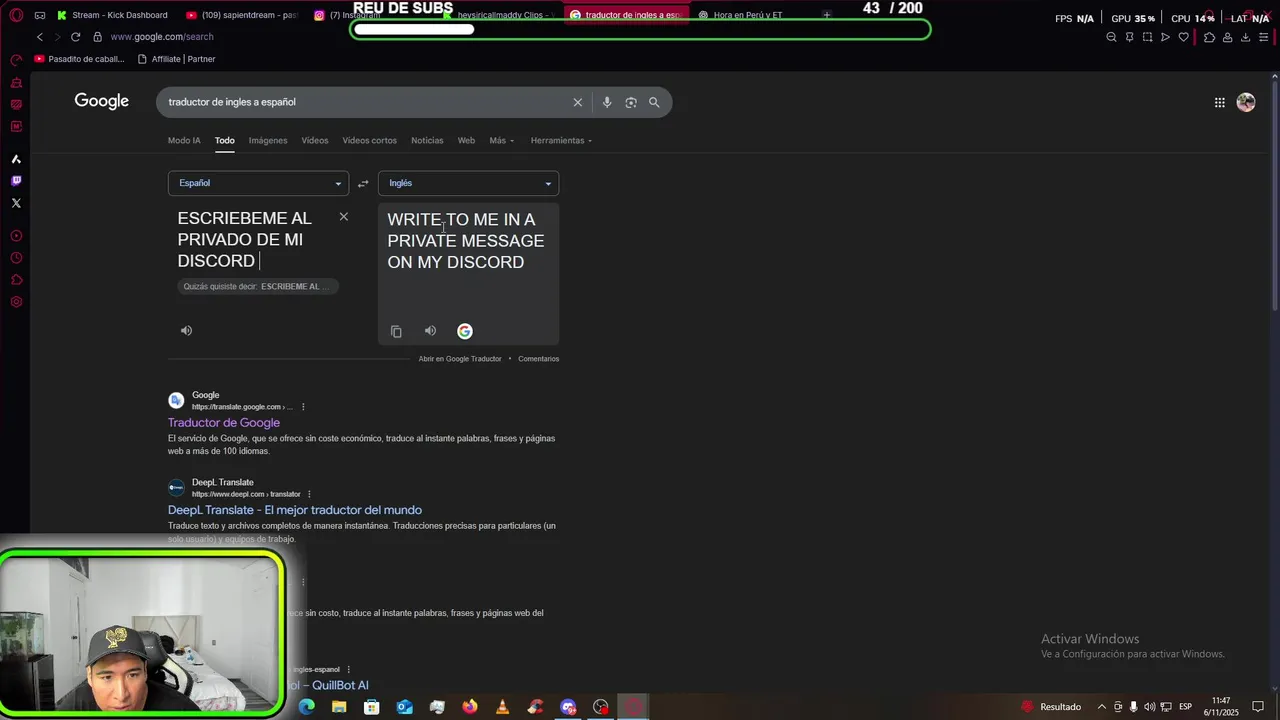Go back to the previous page
The height and width of the screenshot is (720, 1280).
click(x=40, y=37)
